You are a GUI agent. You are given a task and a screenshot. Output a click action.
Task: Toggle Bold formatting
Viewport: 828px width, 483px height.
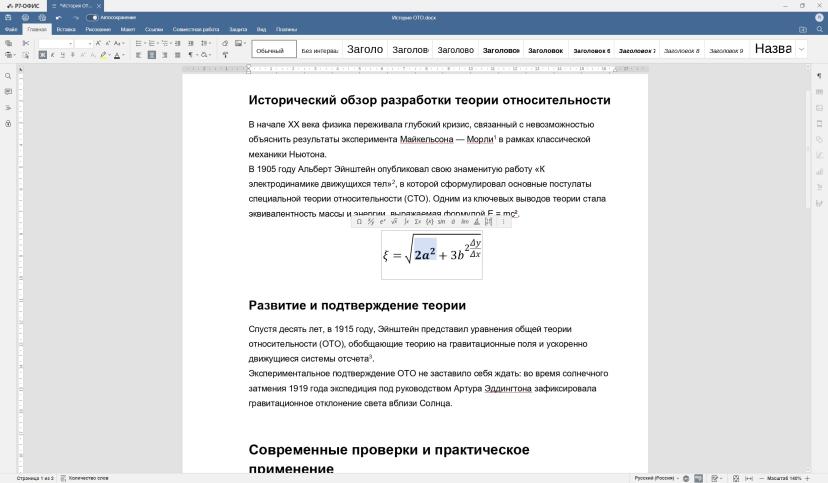43,55
